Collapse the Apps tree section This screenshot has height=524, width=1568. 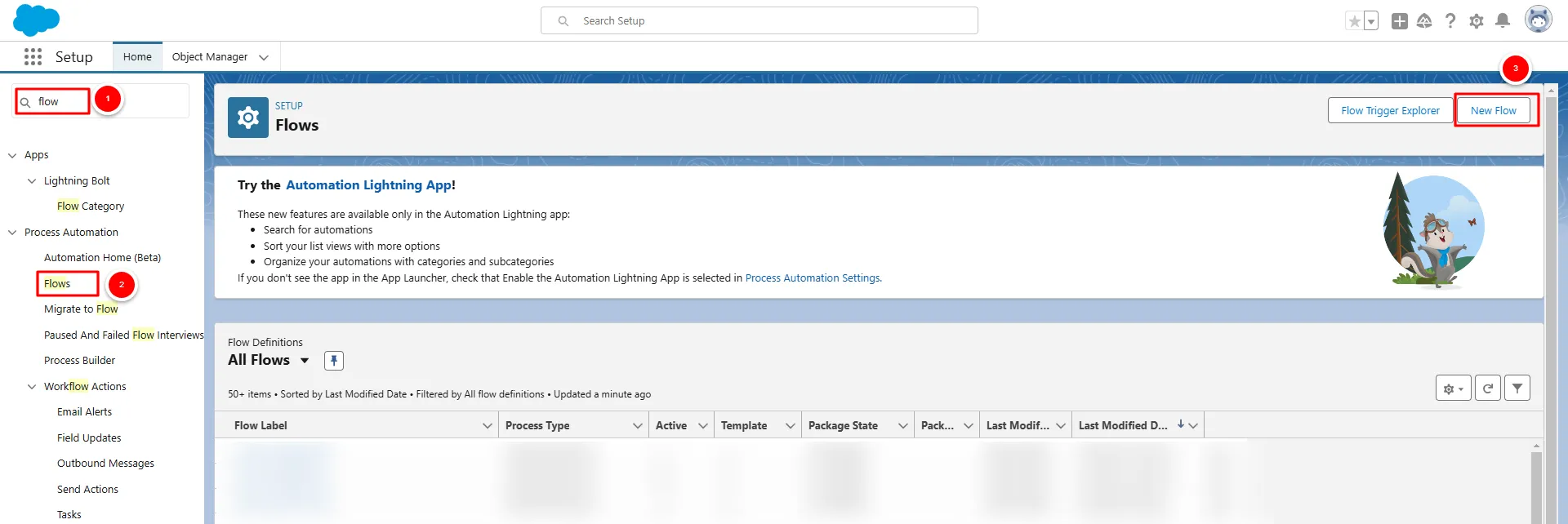[x=12, y=155]
